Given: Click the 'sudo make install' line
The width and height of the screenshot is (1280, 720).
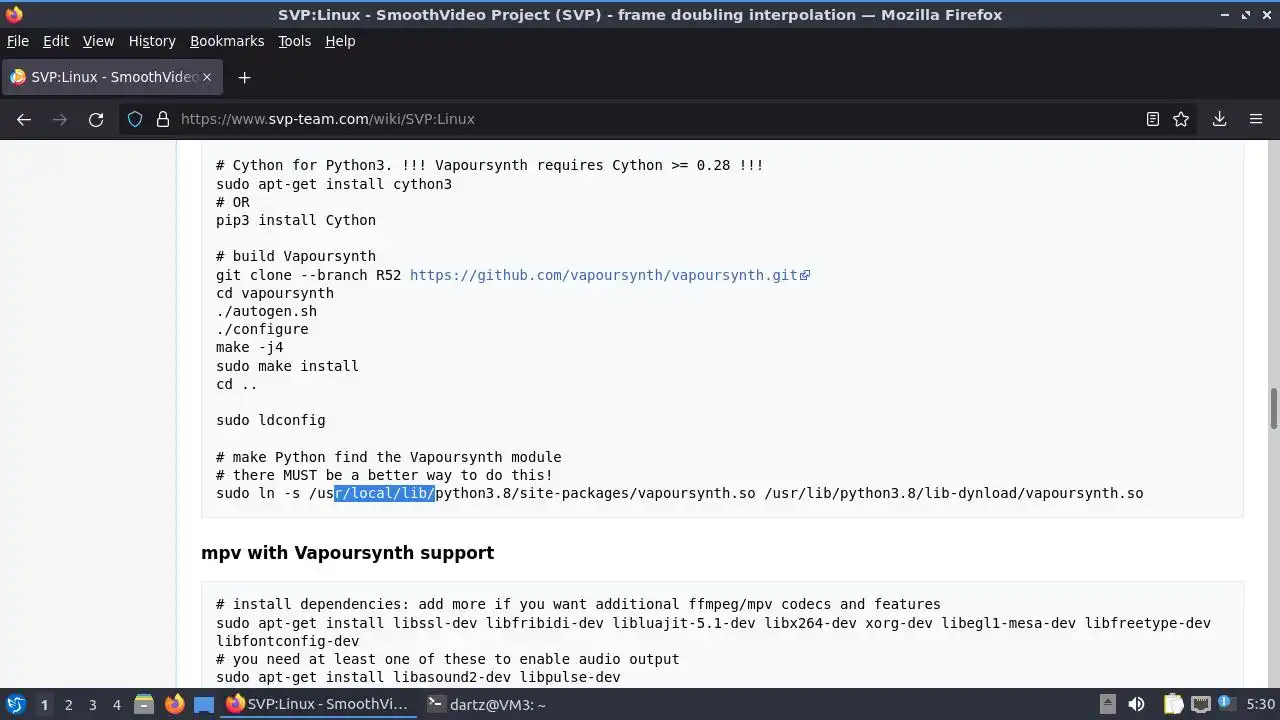Looking at the screenshot, I should 287,366.
